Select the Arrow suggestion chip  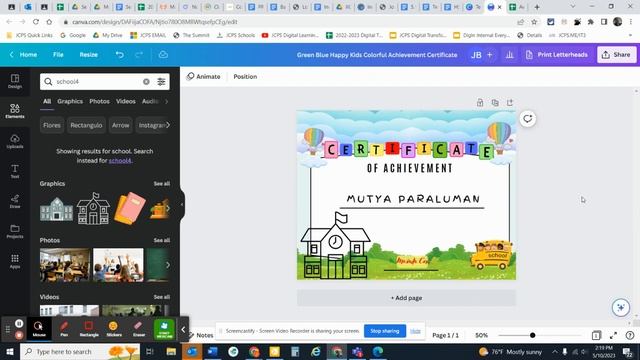[120, 125]
